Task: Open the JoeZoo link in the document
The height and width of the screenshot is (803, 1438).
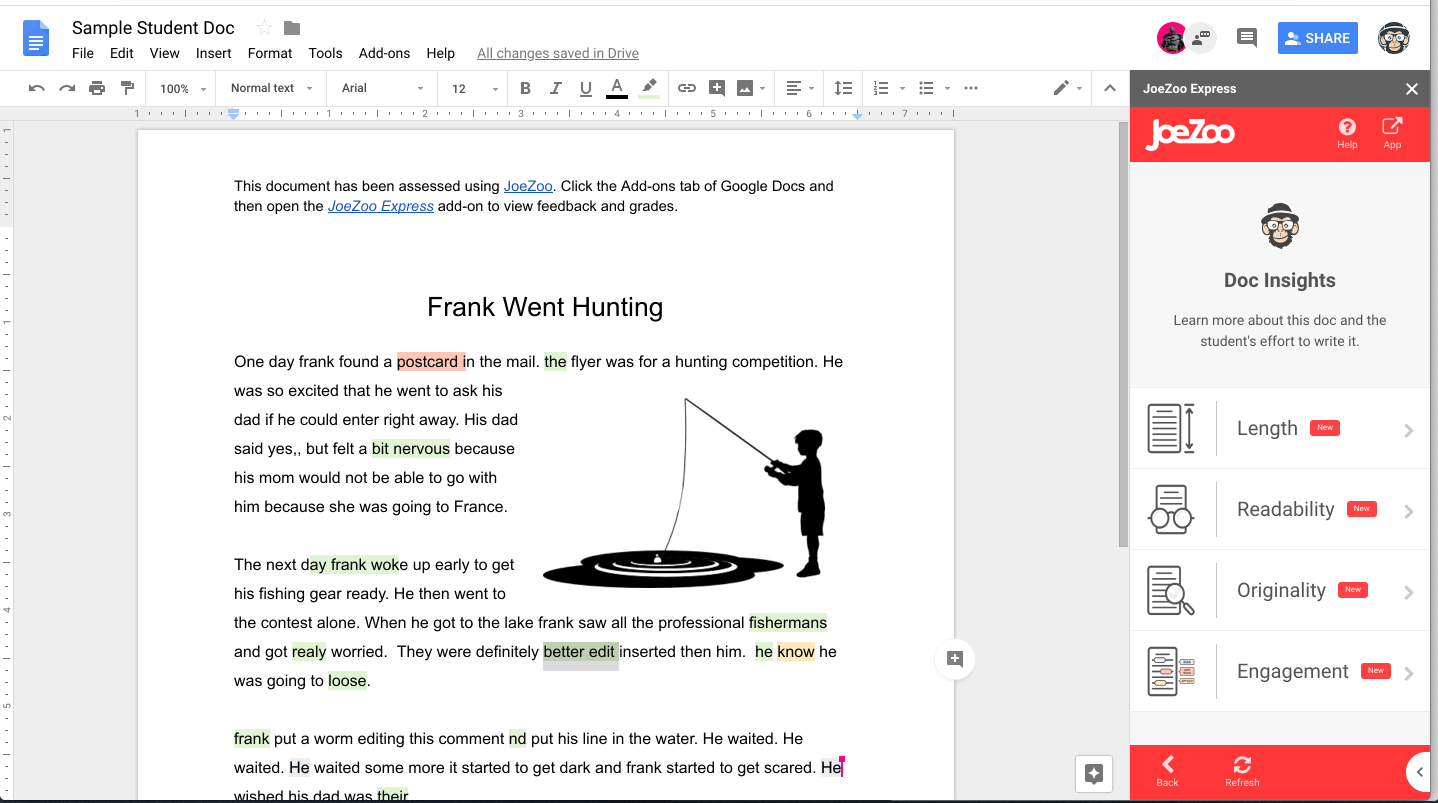Action: tap(528, 186)
